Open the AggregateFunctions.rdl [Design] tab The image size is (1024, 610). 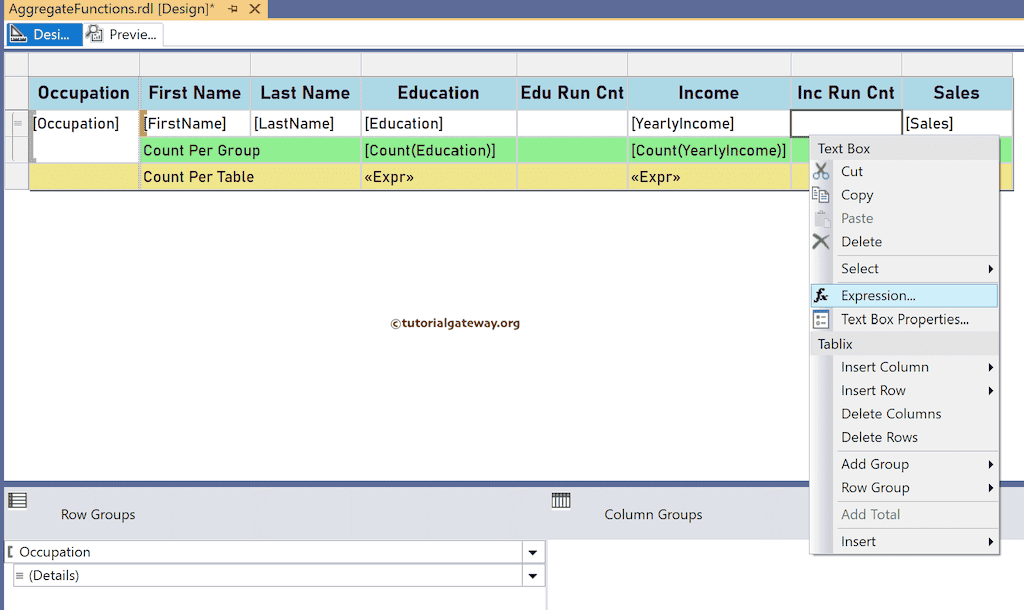coord(112,9)
